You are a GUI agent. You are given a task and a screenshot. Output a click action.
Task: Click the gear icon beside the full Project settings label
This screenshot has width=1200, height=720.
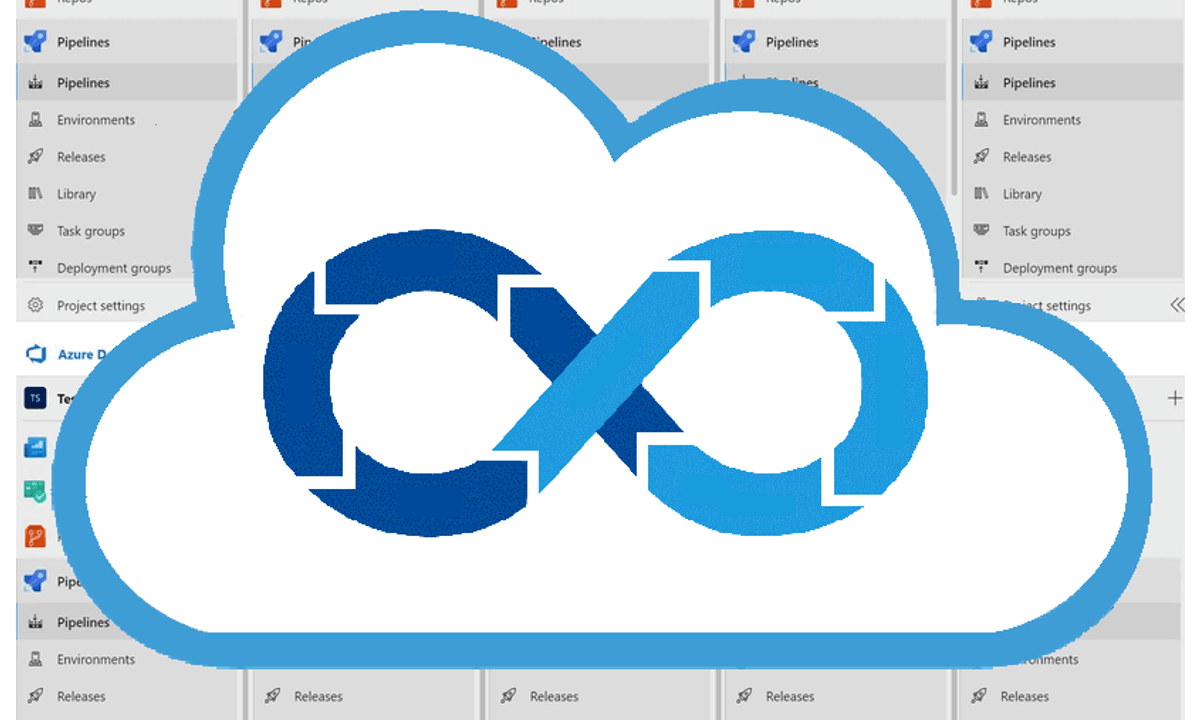point(36,305)
